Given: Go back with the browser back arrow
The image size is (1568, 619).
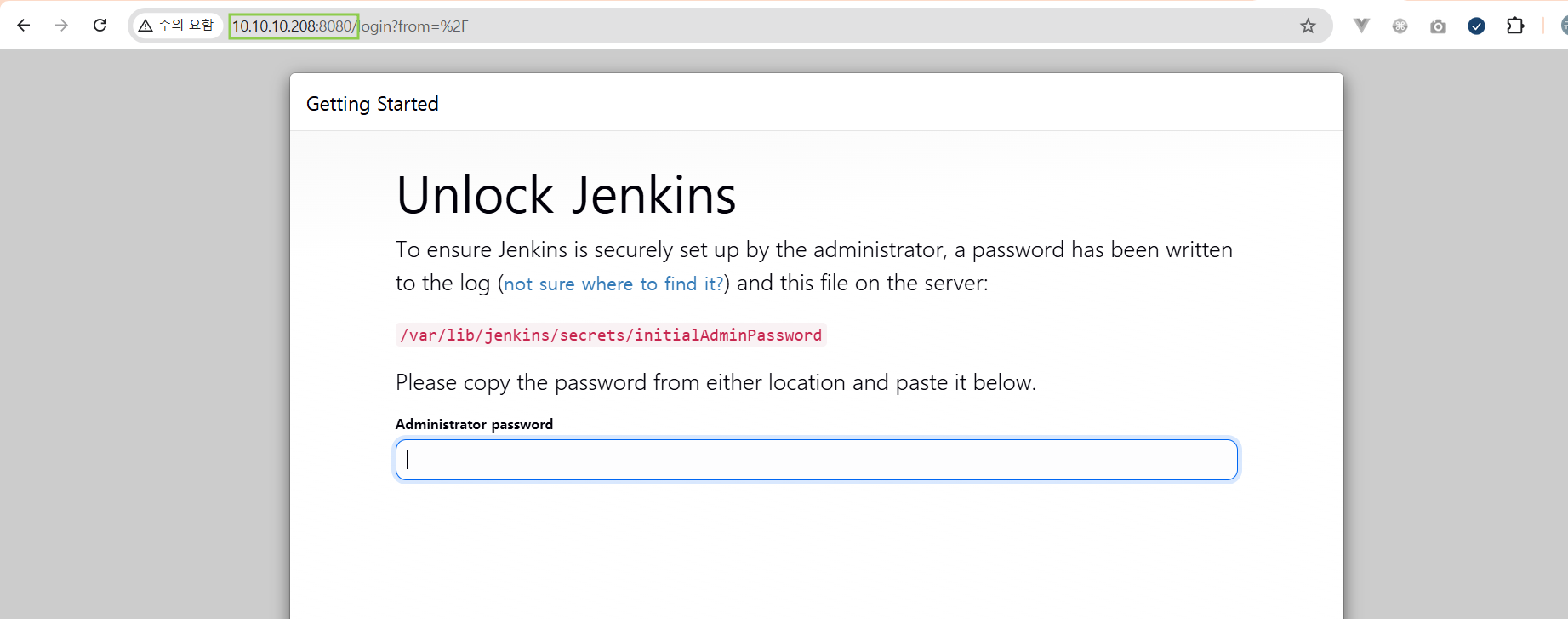Looking at the screenshot, I should [24, 26].
